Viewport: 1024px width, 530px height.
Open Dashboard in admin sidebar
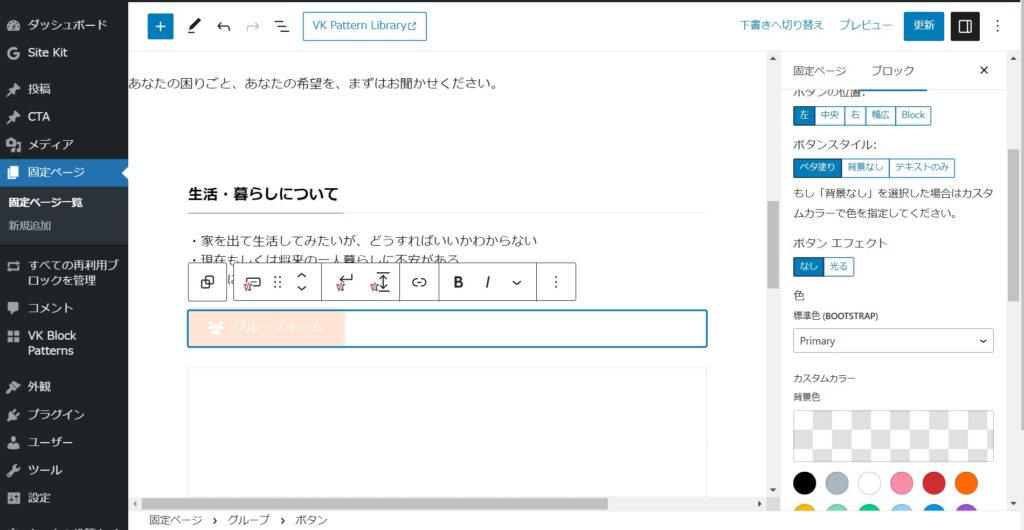tap(64, 25)
